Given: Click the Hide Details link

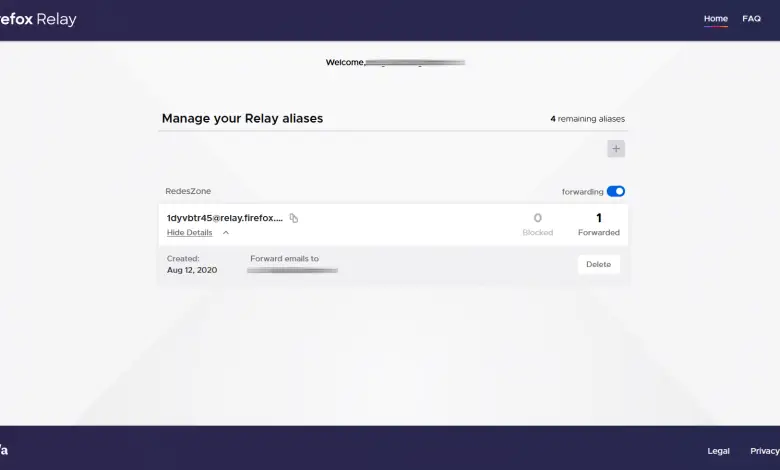Looking at the screenshot, I should coord(190,232).
